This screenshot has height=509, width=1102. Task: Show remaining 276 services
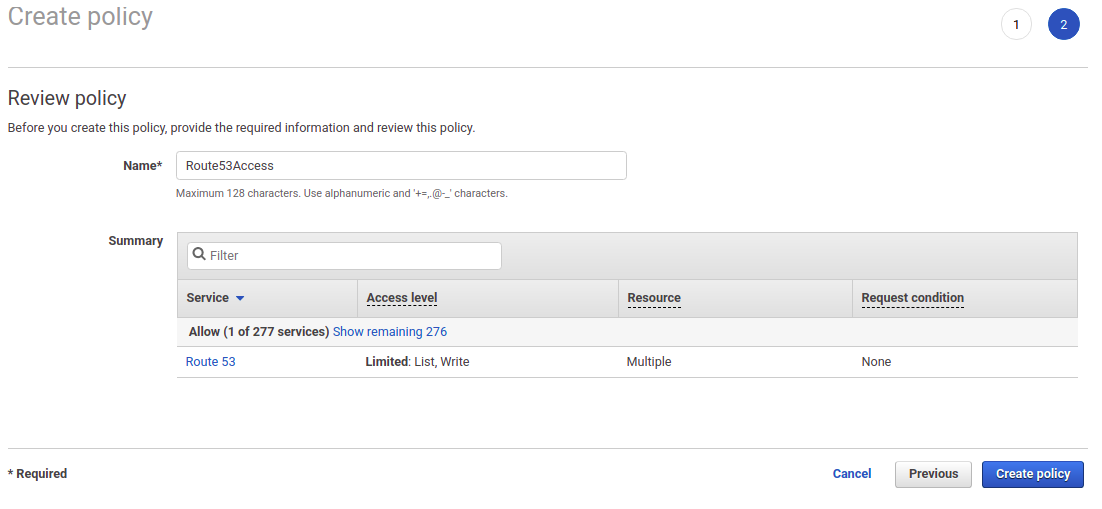pyautogui.click(x=389, y=331)
